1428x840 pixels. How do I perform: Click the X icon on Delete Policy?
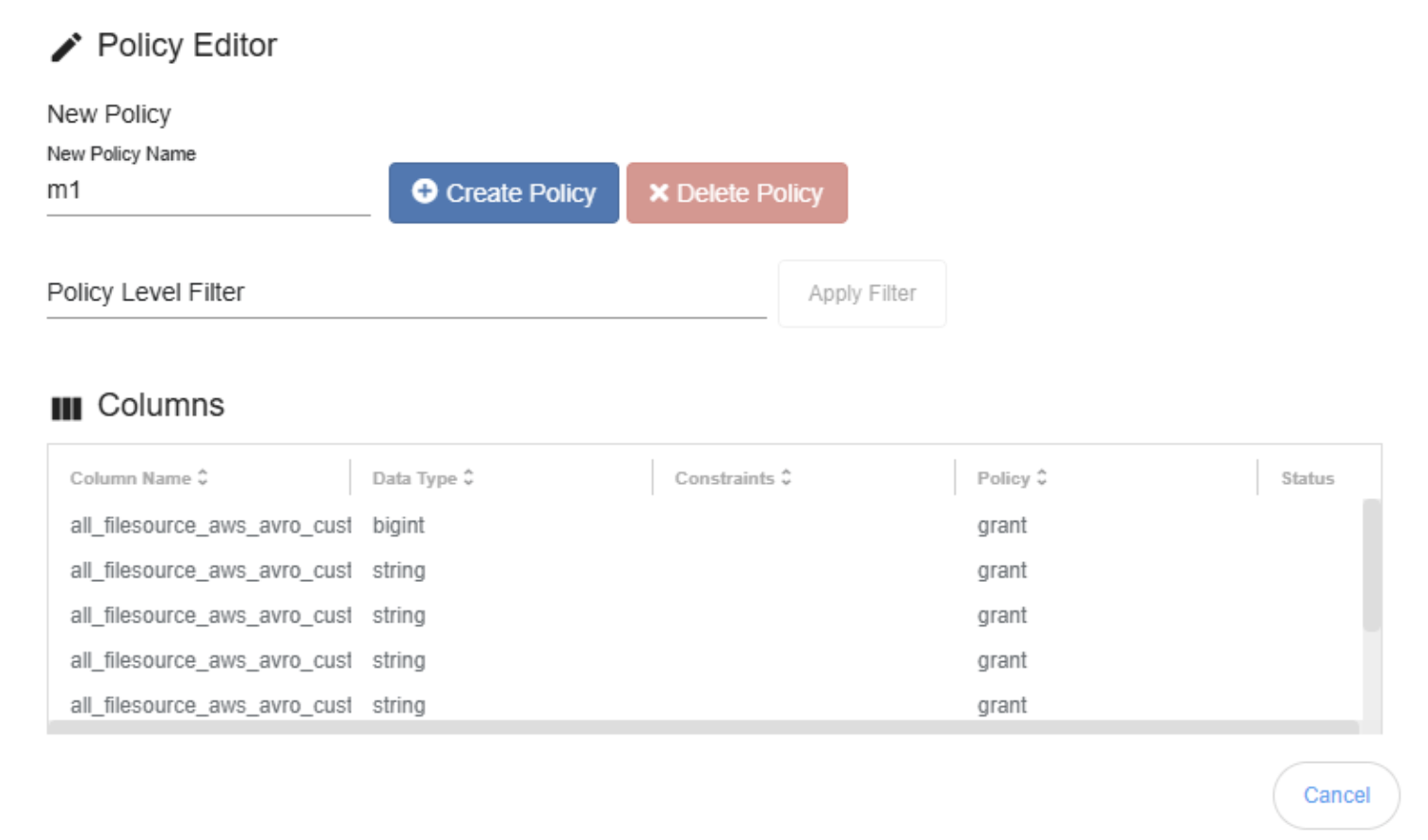tap(658, 193)
